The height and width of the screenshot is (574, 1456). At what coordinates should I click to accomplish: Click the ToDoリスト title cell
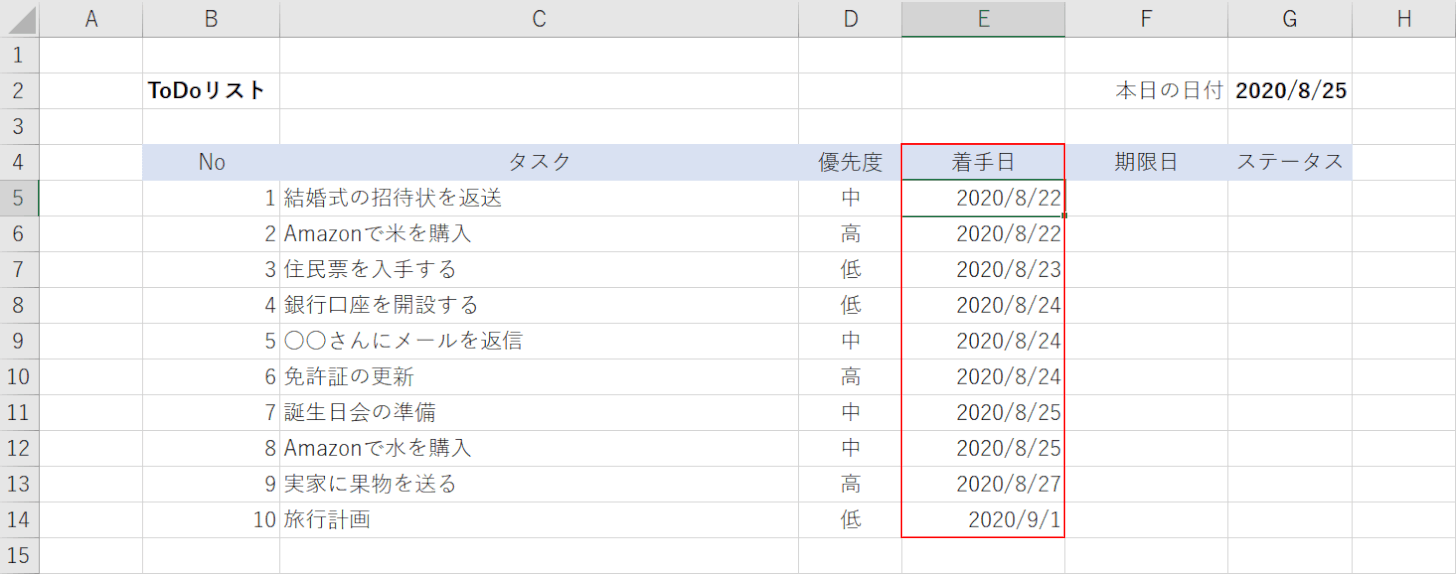pyautogui.click(x=211, y=90)
